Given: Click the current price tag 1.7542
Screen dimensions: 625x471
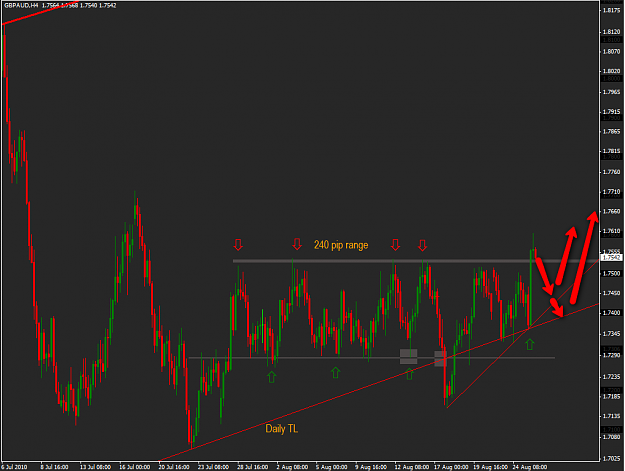Looking at the screenshot, I should (611, 258).
